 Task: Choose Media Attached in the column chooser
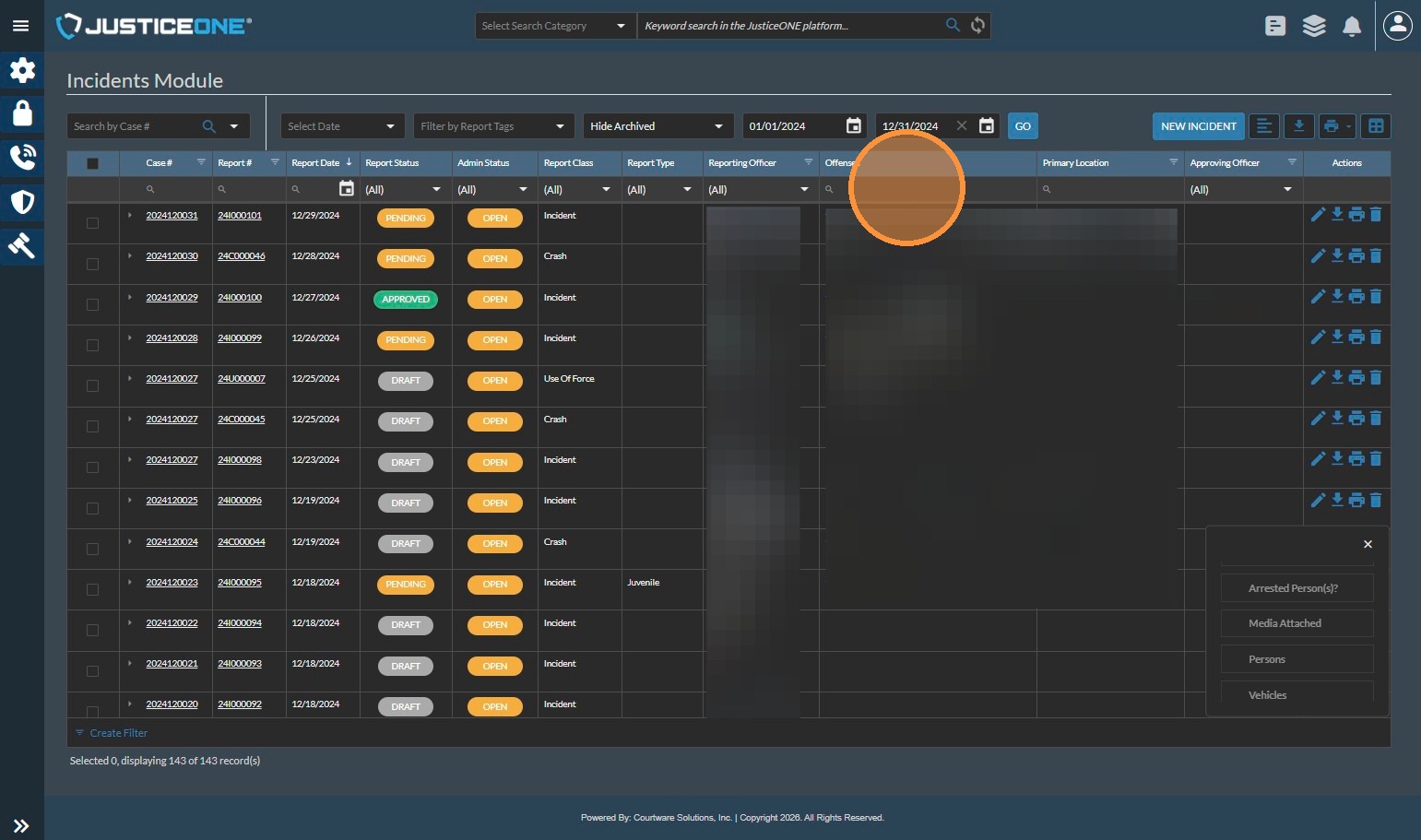point(1297,623)
